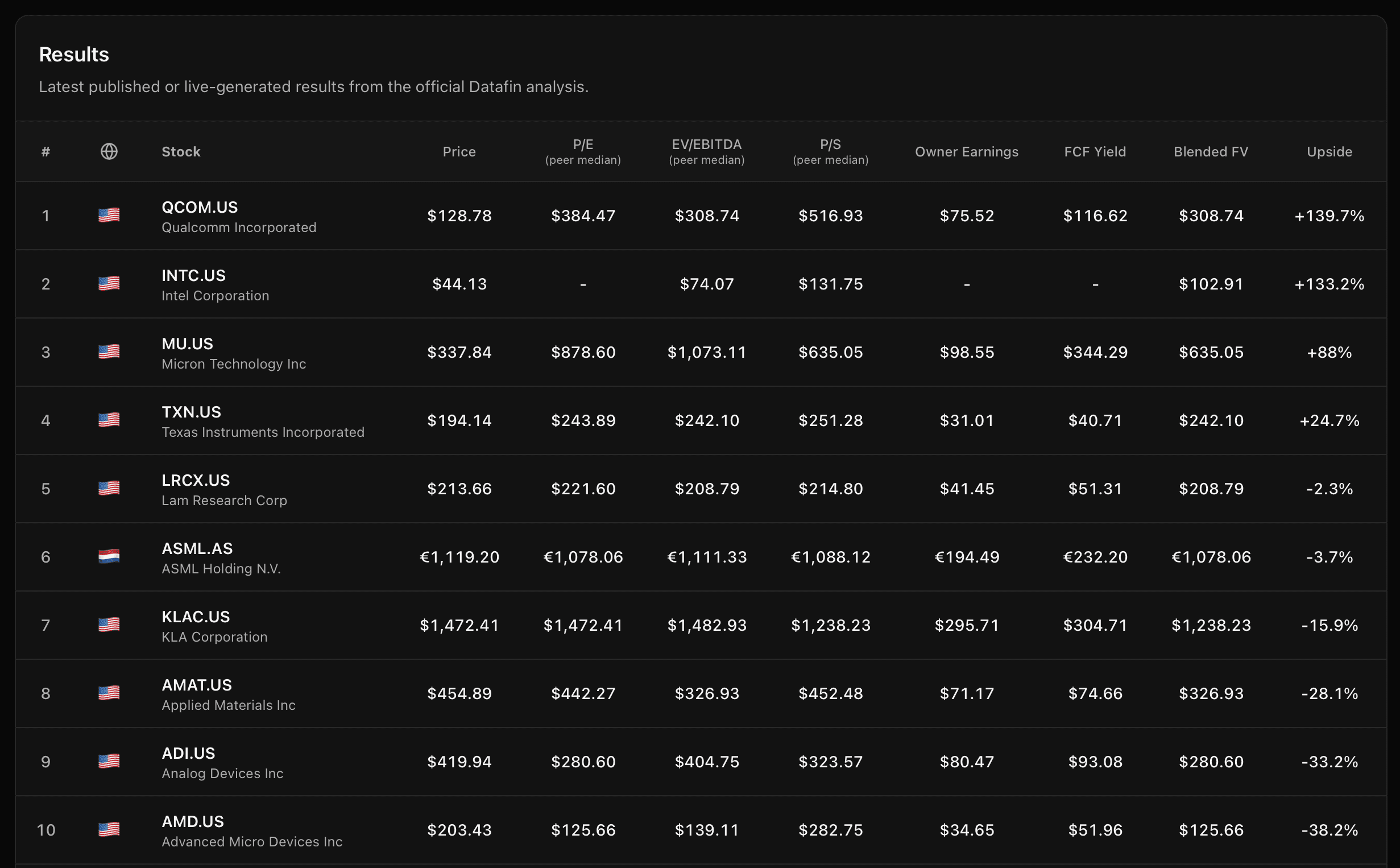Open the INTC.US ticker link
Image resolution: width=1400 pixels, height=868 pixels.
click(194, 275)
